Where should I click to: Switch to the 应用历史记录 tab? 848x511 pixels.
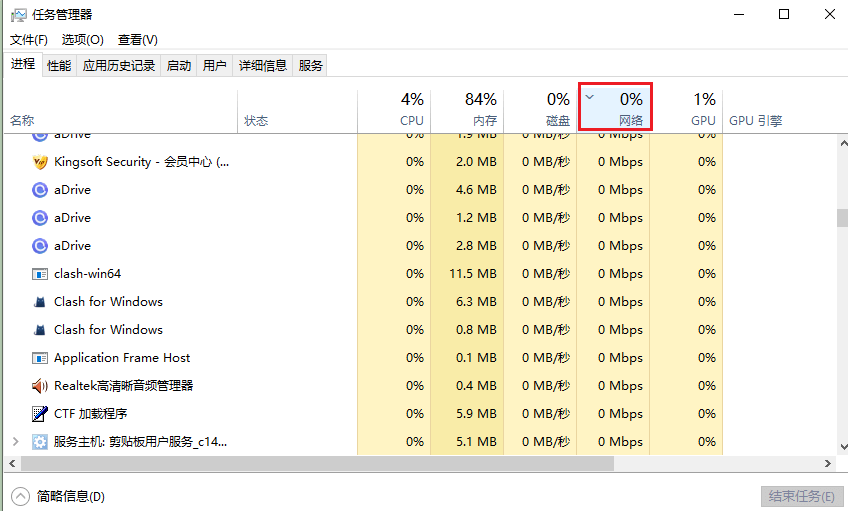pos(118,65)
